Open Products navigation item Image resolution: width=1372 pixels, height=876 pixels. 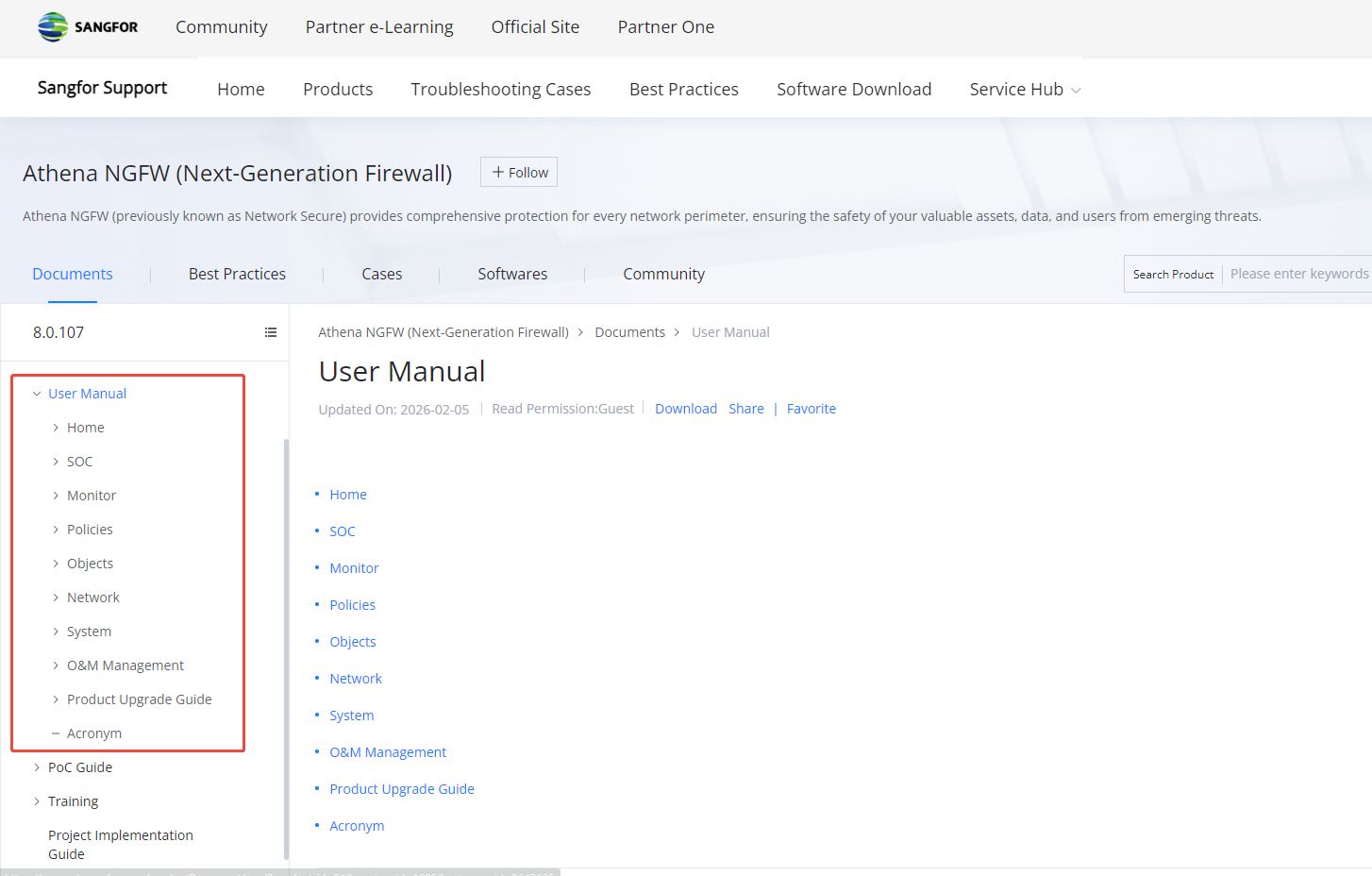[x=338, y=90]
